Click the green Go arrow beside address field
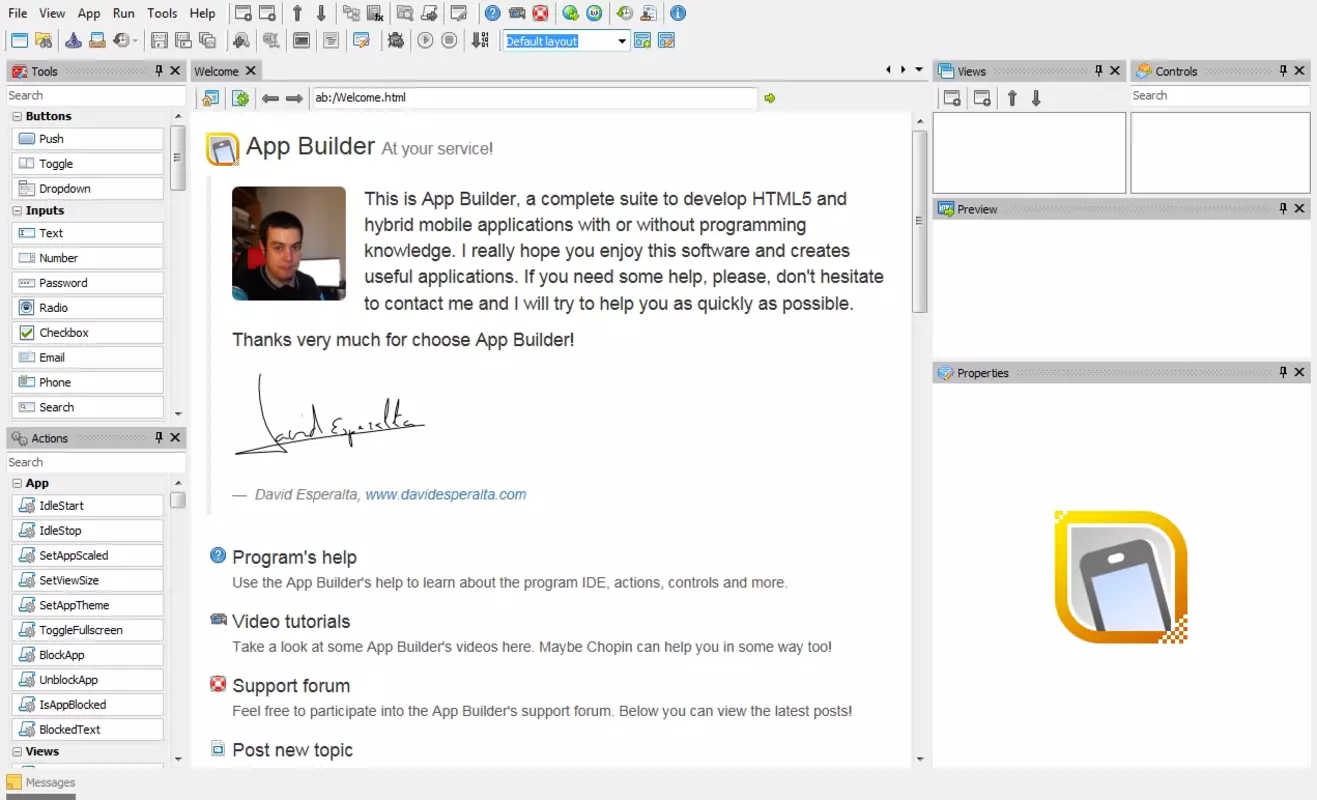1317x800 pixels. [x=770, y=98]
